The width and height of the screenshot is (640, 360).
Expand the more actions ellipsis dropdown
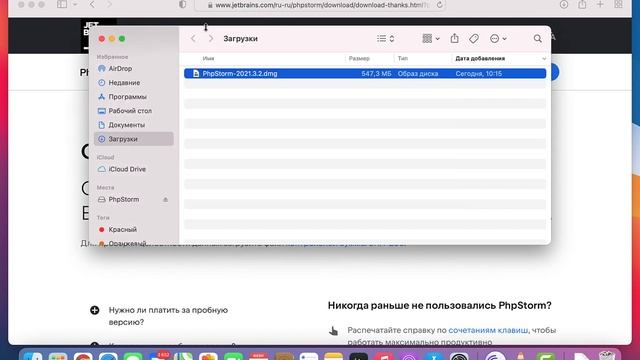[x=498, y=39]
